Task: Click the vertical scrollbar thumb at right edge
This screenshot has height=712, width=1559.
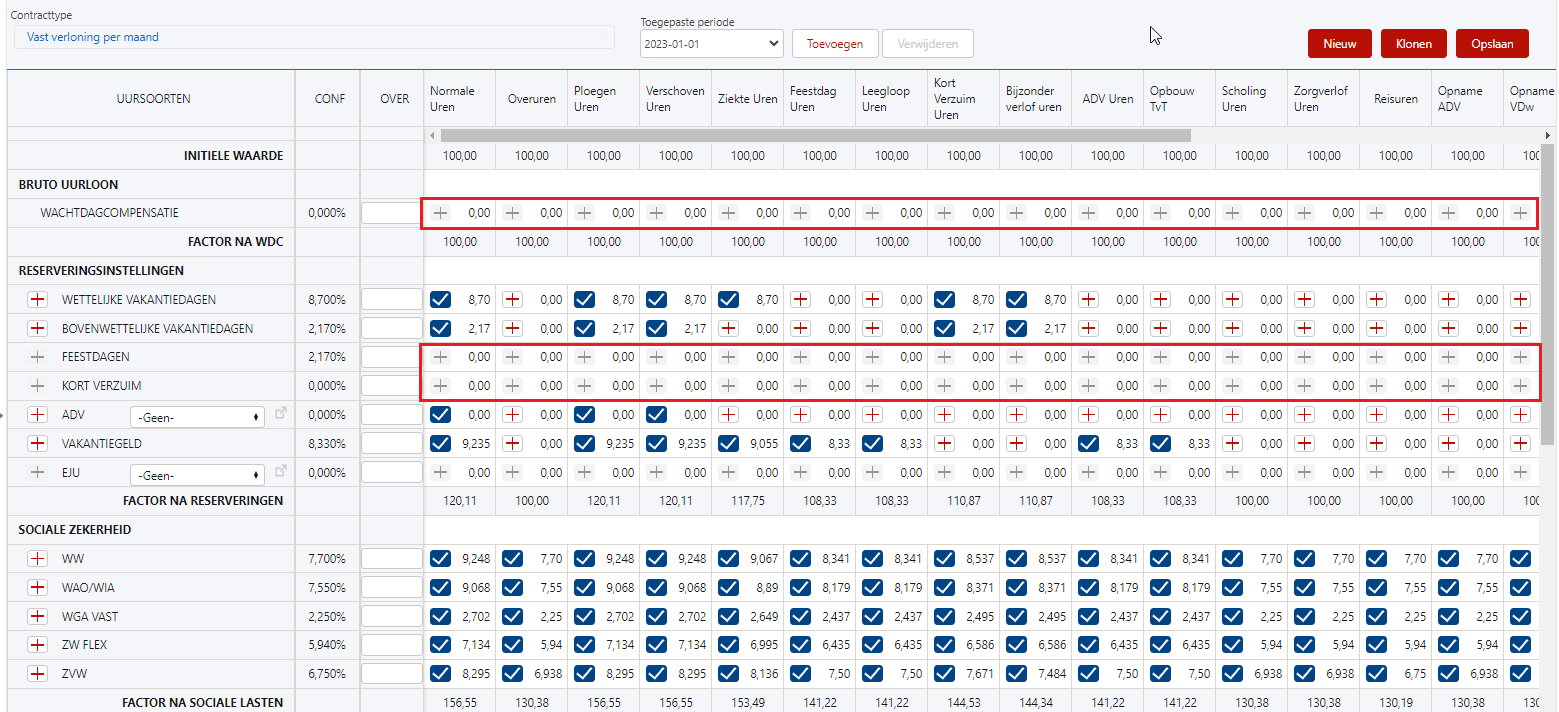Action: coord(1548,292)
